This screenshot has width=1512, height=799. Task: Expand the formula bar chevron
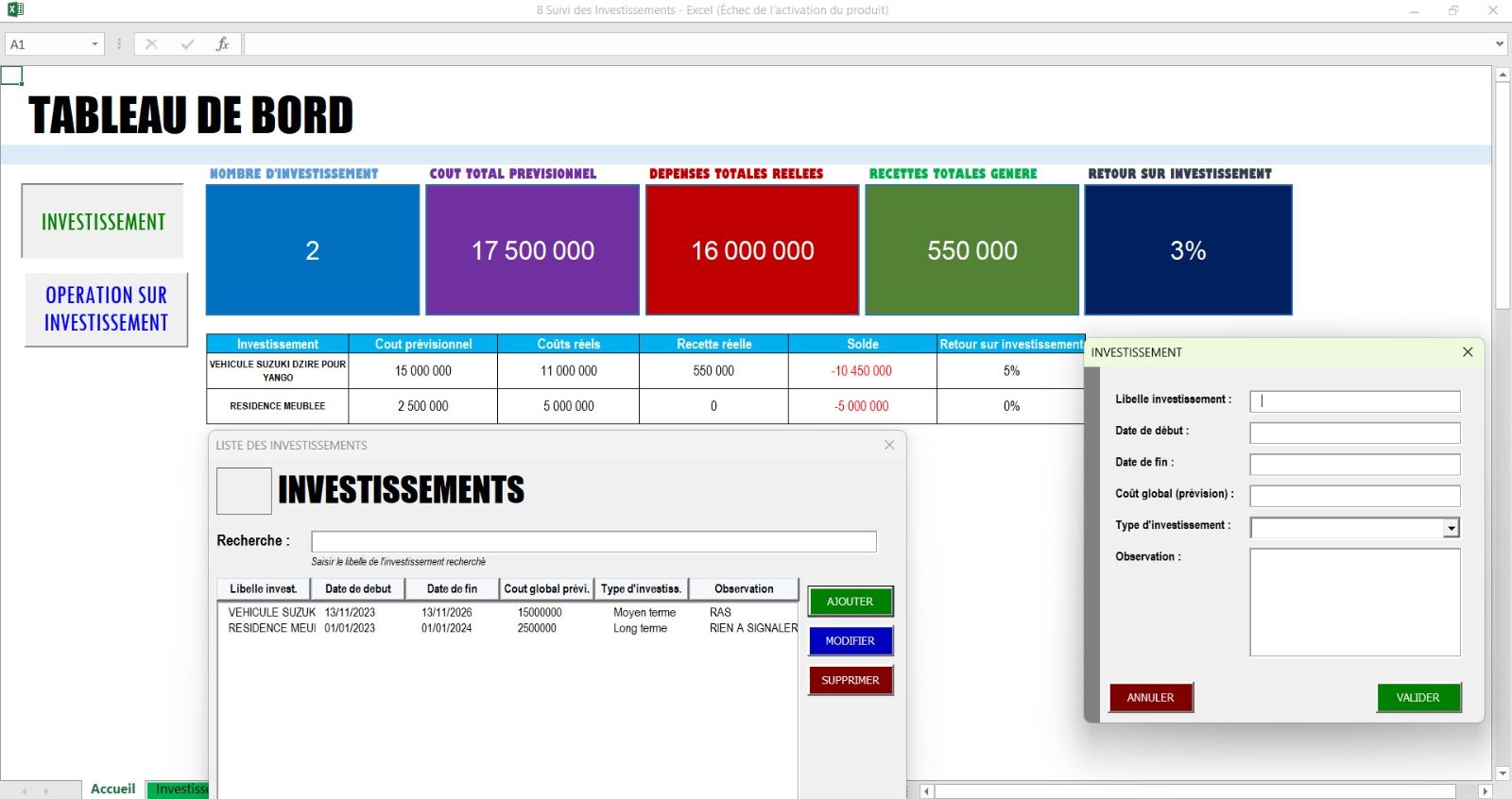[x=1500, y=44]
